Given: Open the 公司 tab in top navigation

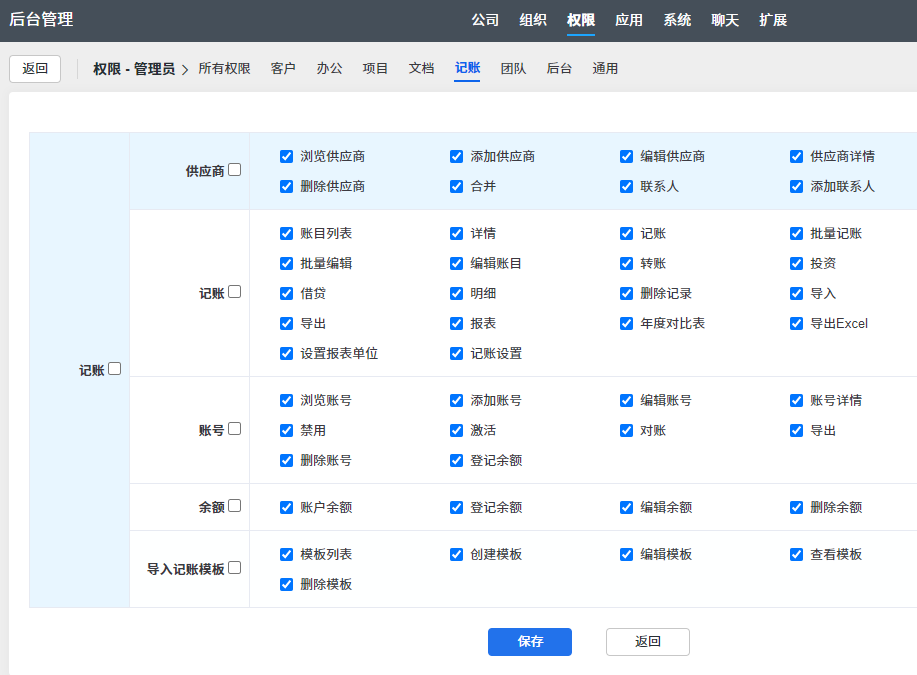Looking at the screenshot, I should point(485,20).
